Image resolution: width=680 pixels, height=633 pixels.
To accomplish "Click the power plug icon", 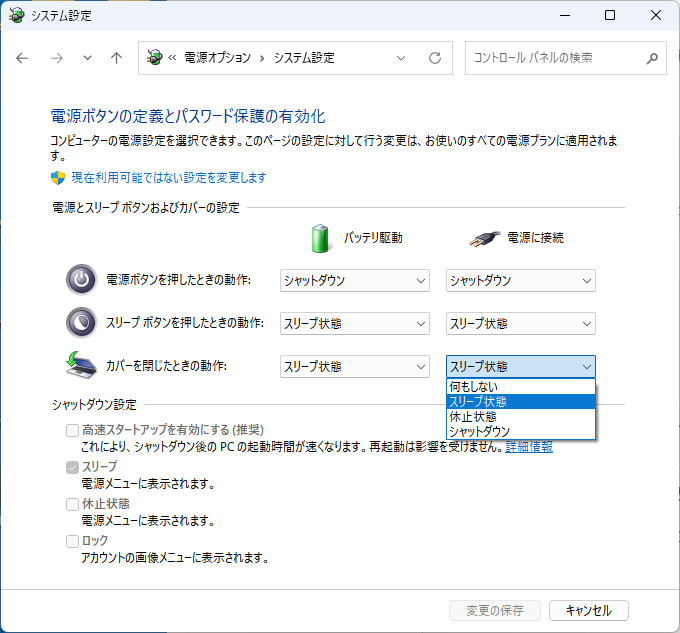I will click(x=484, y=238).
